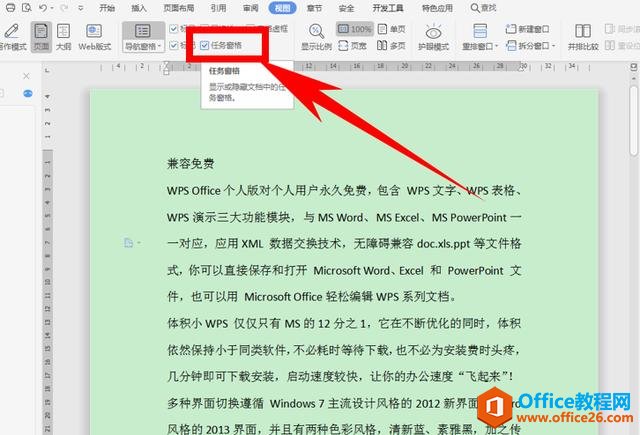Select the 引用 tab
Viewport: 640px width, 435px height.
[218, 8]
